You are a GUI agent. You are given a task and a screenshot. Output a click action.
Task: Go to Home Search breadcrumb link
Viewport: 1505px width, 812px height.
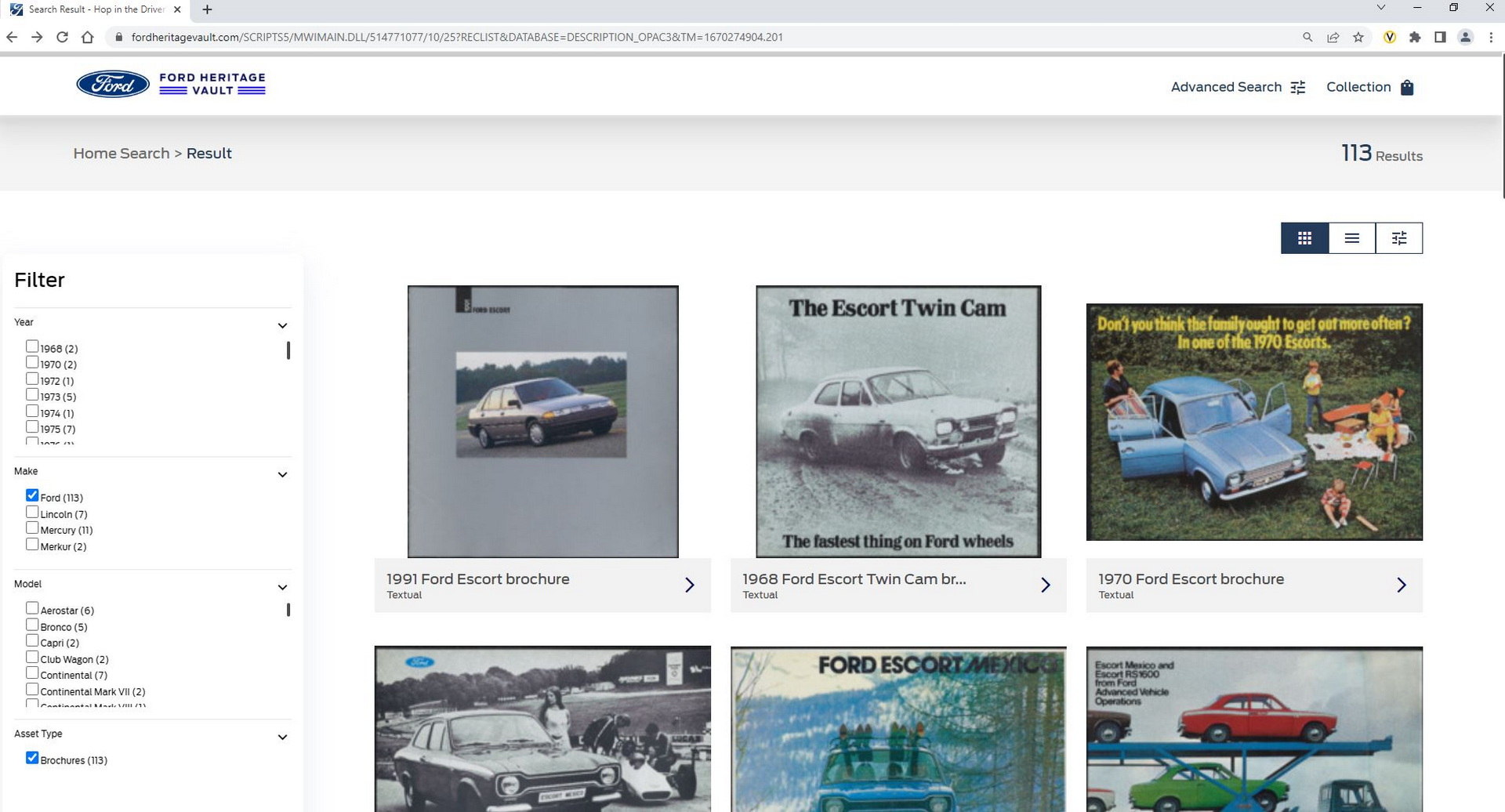pos(121,154)
